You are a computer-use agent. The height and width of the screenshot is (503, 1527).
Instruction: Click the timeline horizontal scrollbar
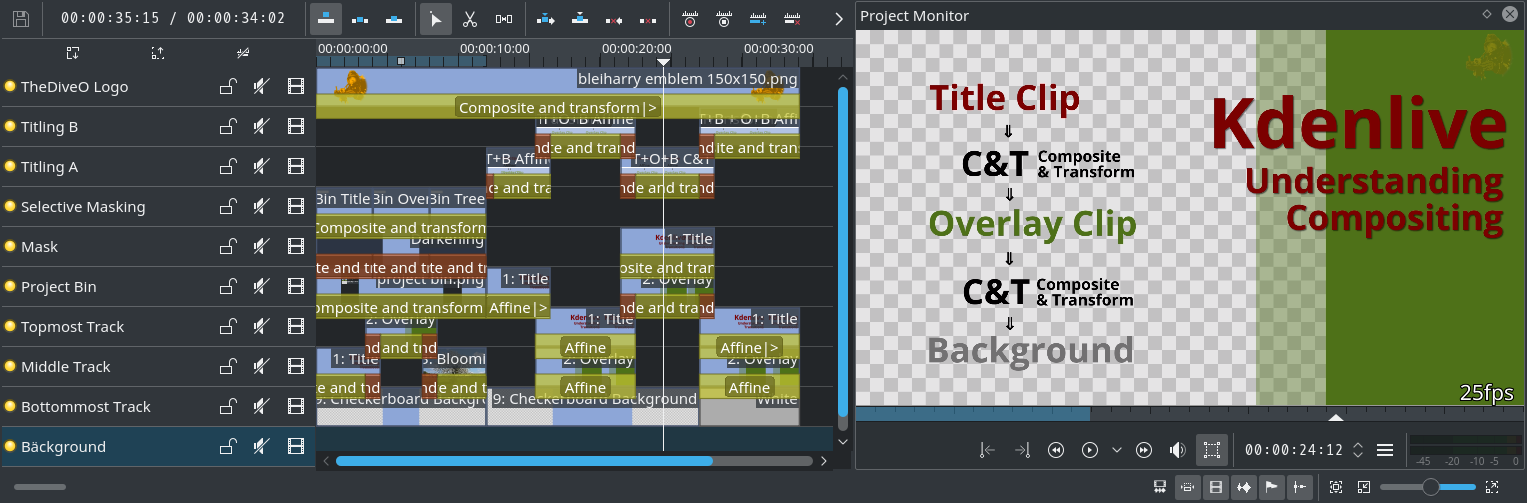[x=524, y=461]
